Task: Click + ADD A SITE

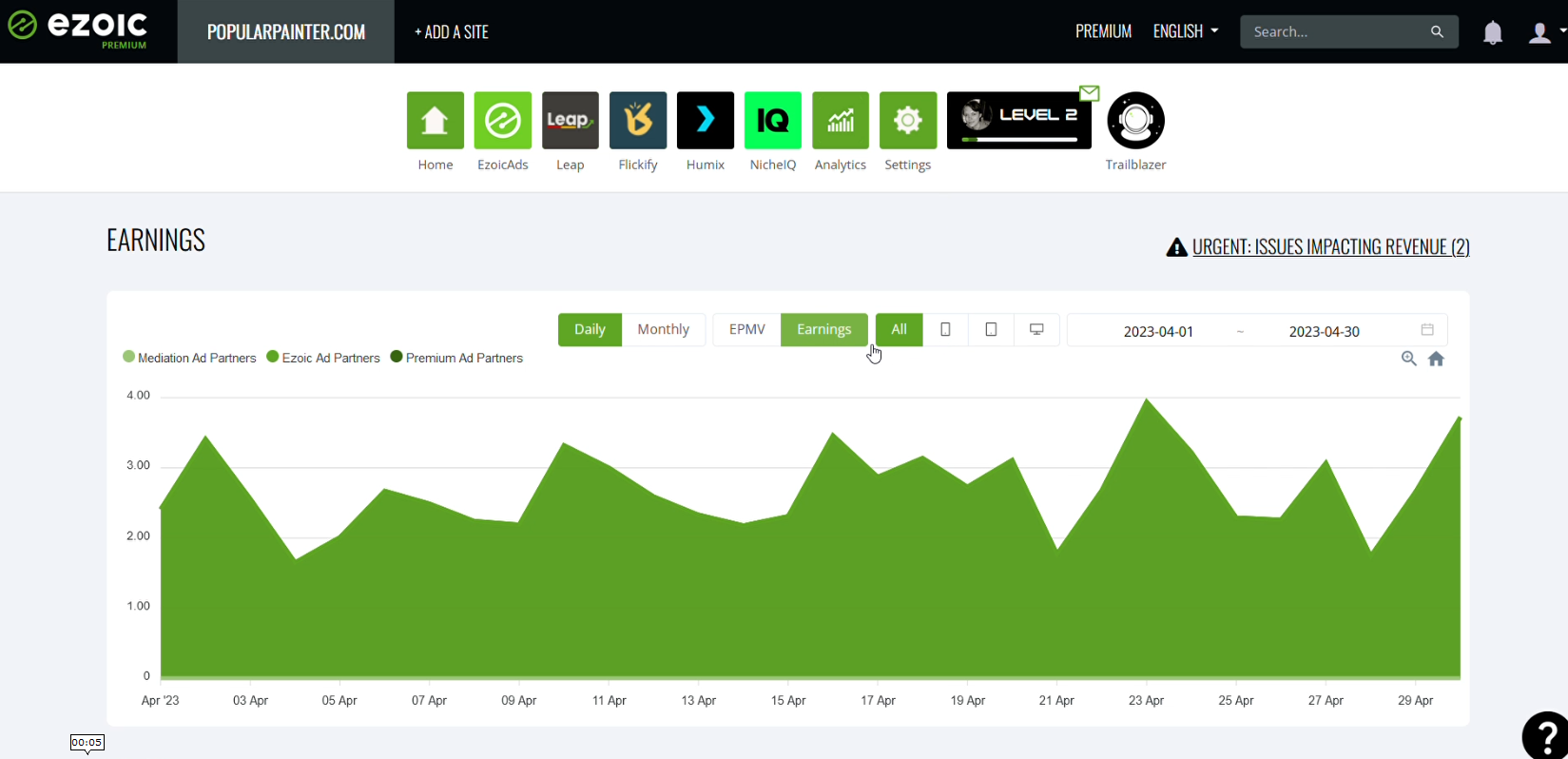Action: 452,31
